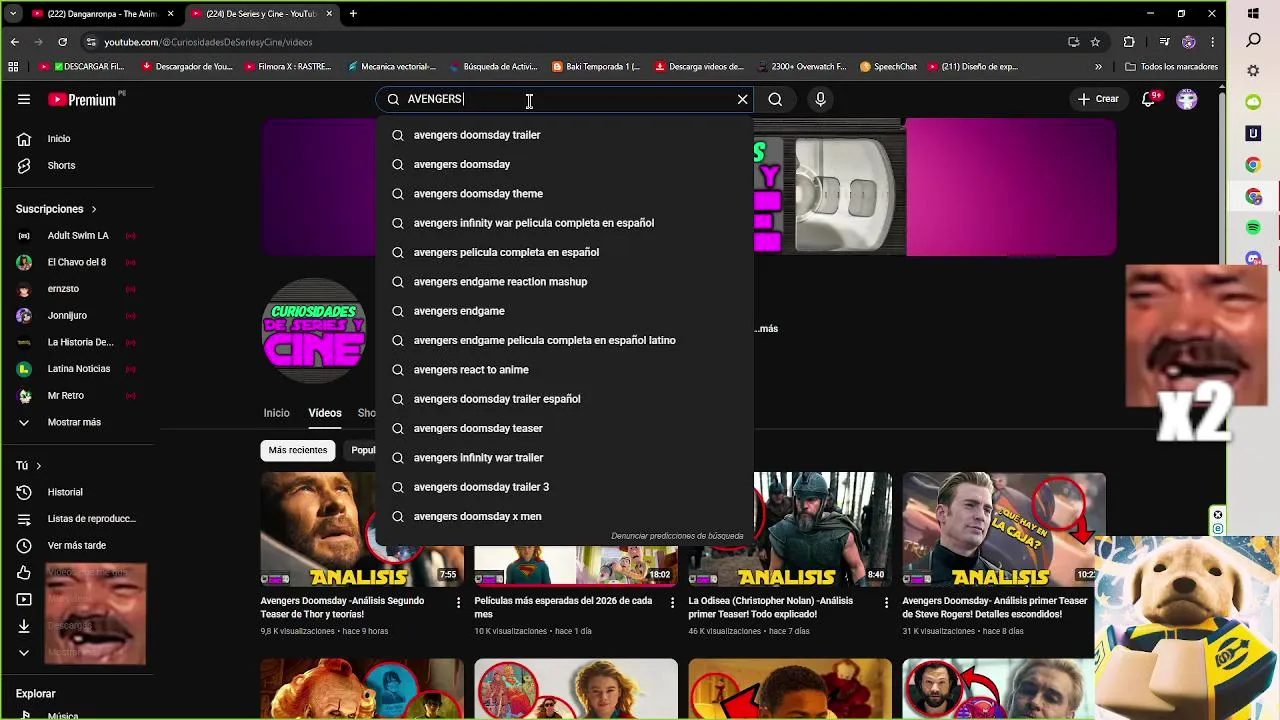Open the channel description ...más link
Viewport: 1280px width, 720px height.
(x=767, y=329)
